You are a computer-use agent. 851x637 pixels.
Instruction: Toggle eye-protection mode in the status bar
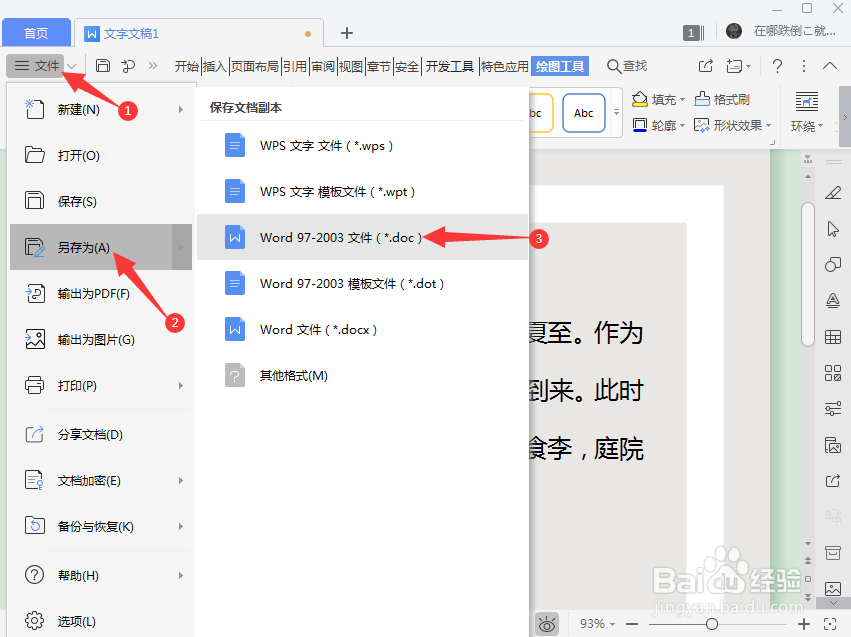point(546,623)
